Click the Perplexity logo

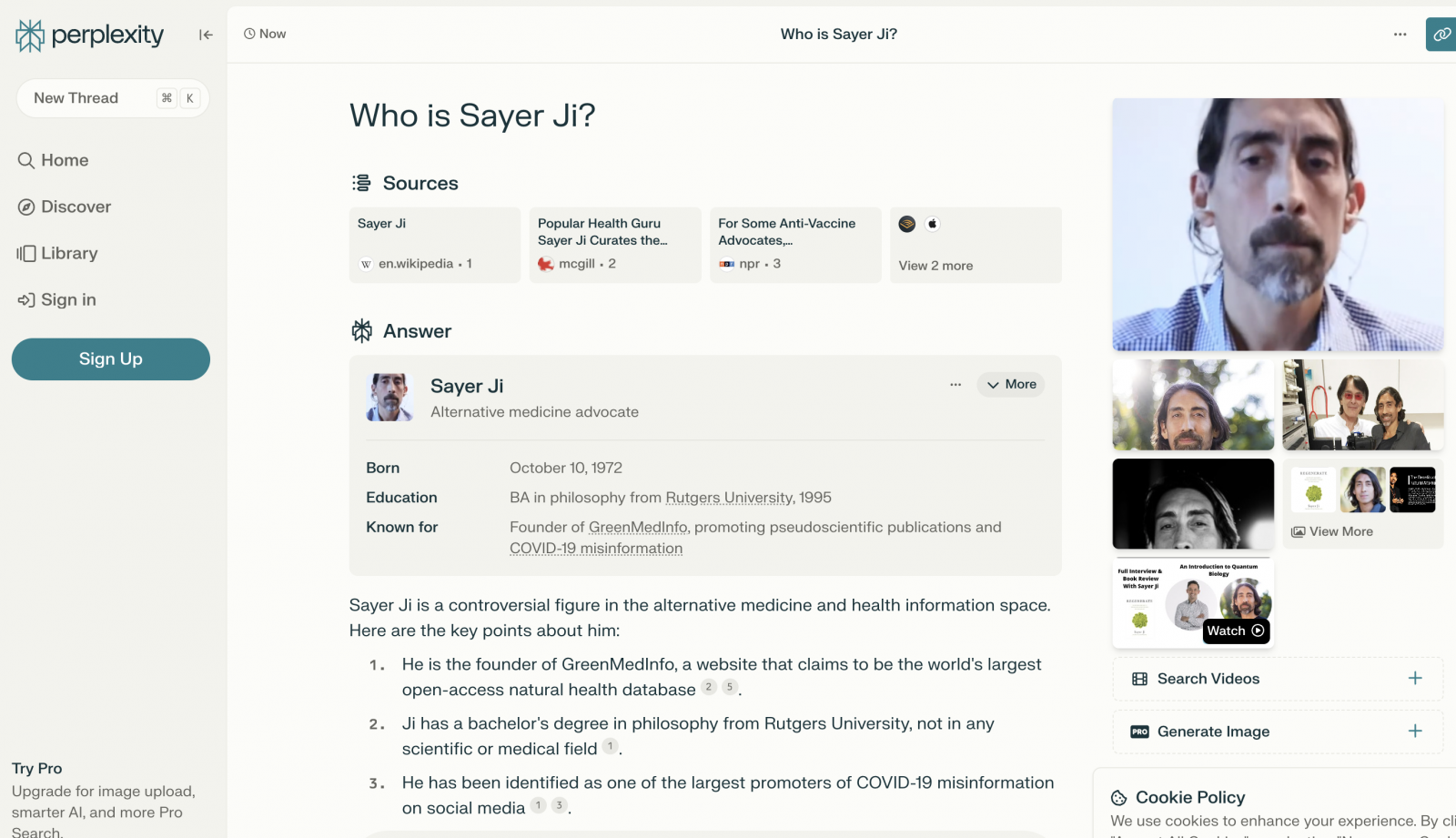tap(90, 35)
